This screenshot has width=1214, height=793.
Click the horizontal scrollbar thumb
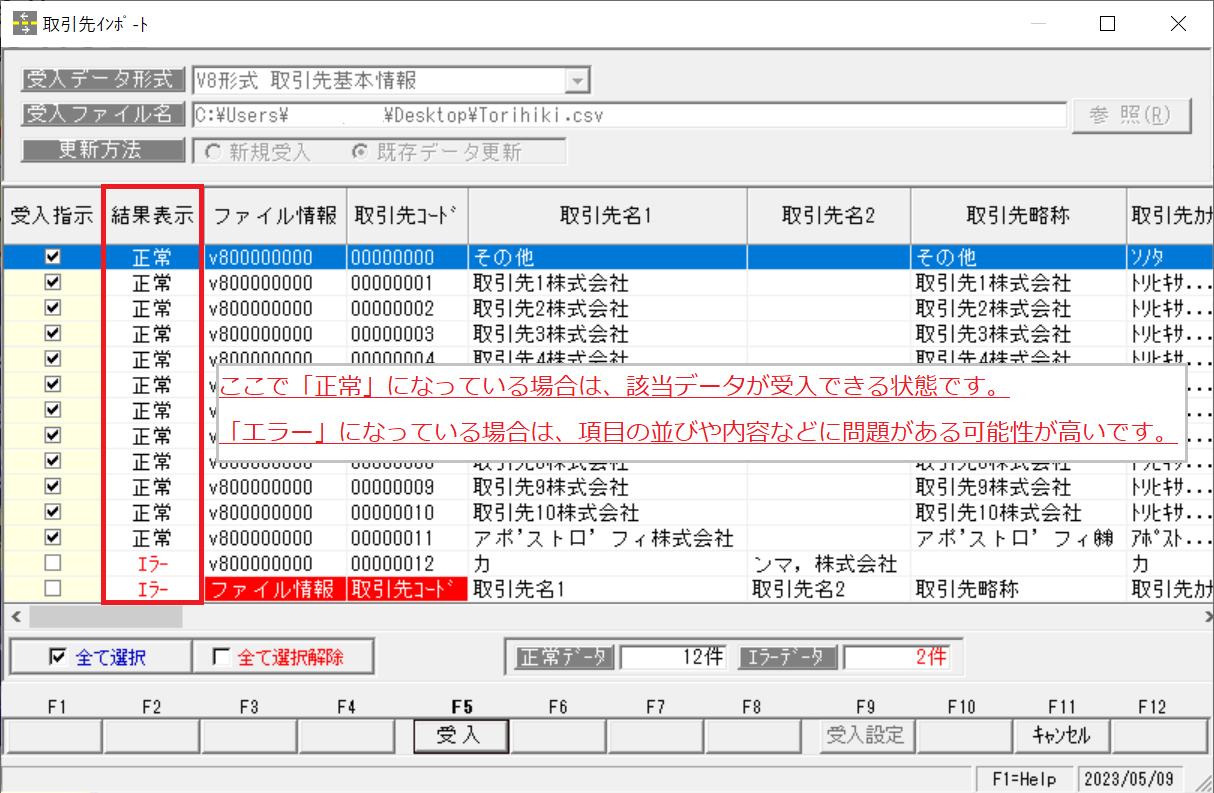coord(105,616)
